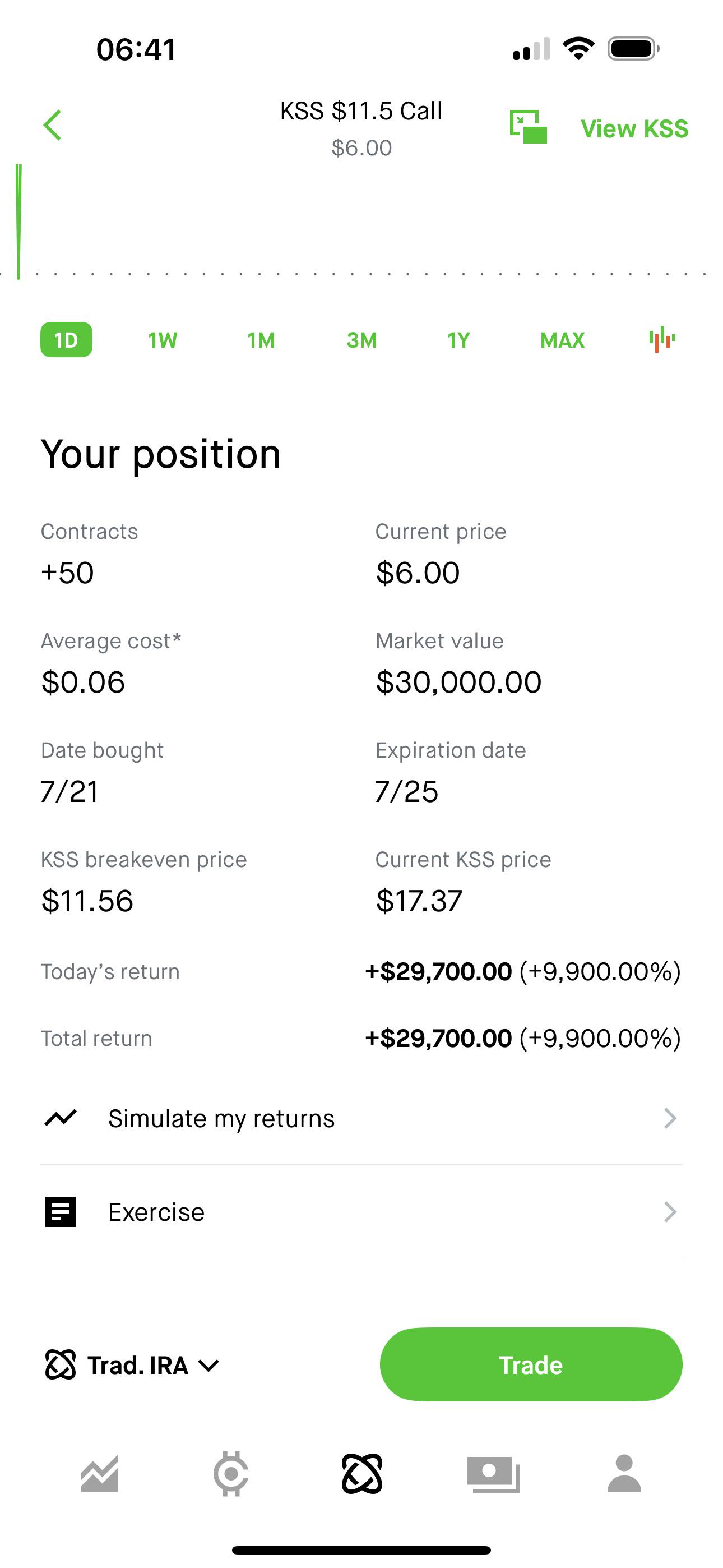Open the View KSS link
This screenshot has width=723, height=1568.
click(634, 128)
